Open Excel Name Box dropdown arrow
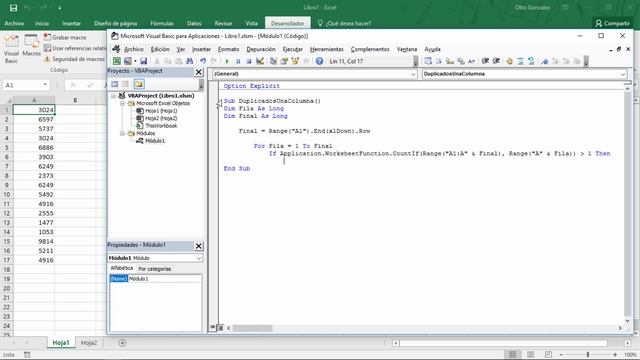The image size is (640, 360). (x=45, y=85)
